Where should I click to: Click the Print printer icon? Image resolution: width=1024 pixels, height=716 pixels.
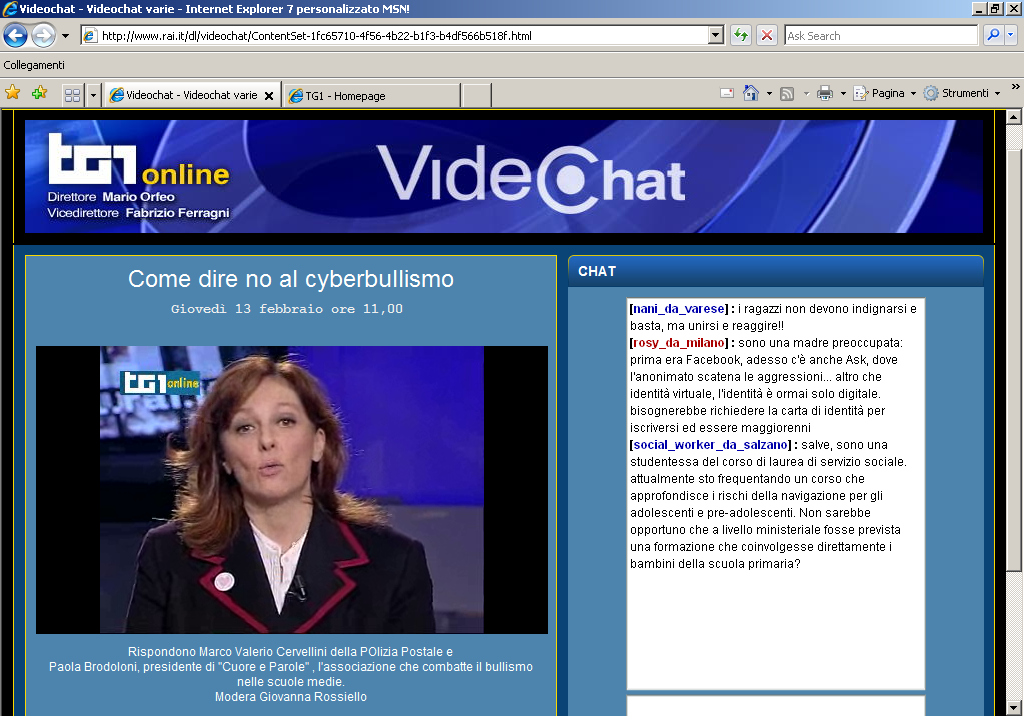tap(825, 93)
